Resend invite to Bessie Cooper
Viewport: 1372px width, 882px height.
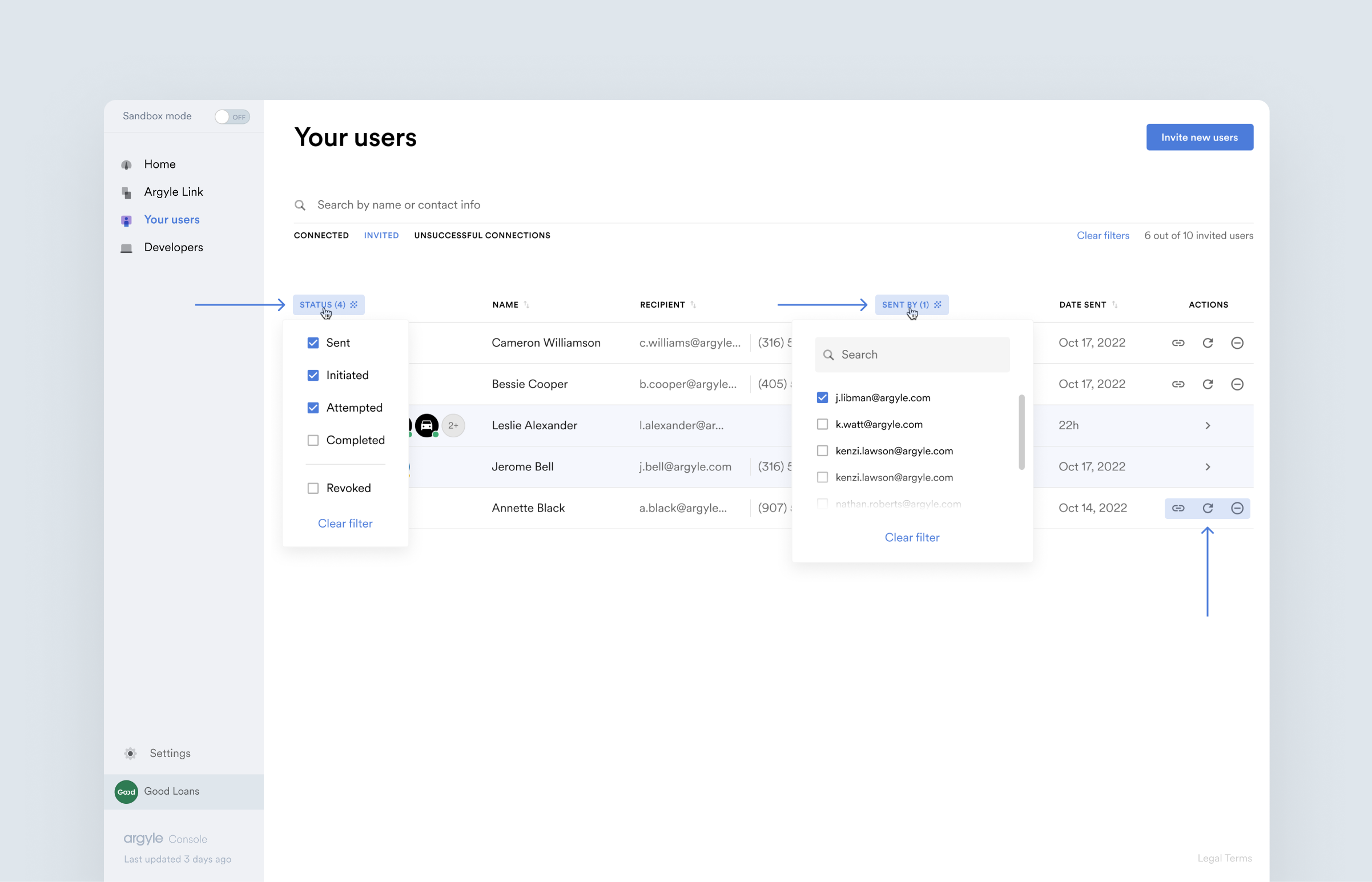pyautogui.click(x=1208, y=384)
